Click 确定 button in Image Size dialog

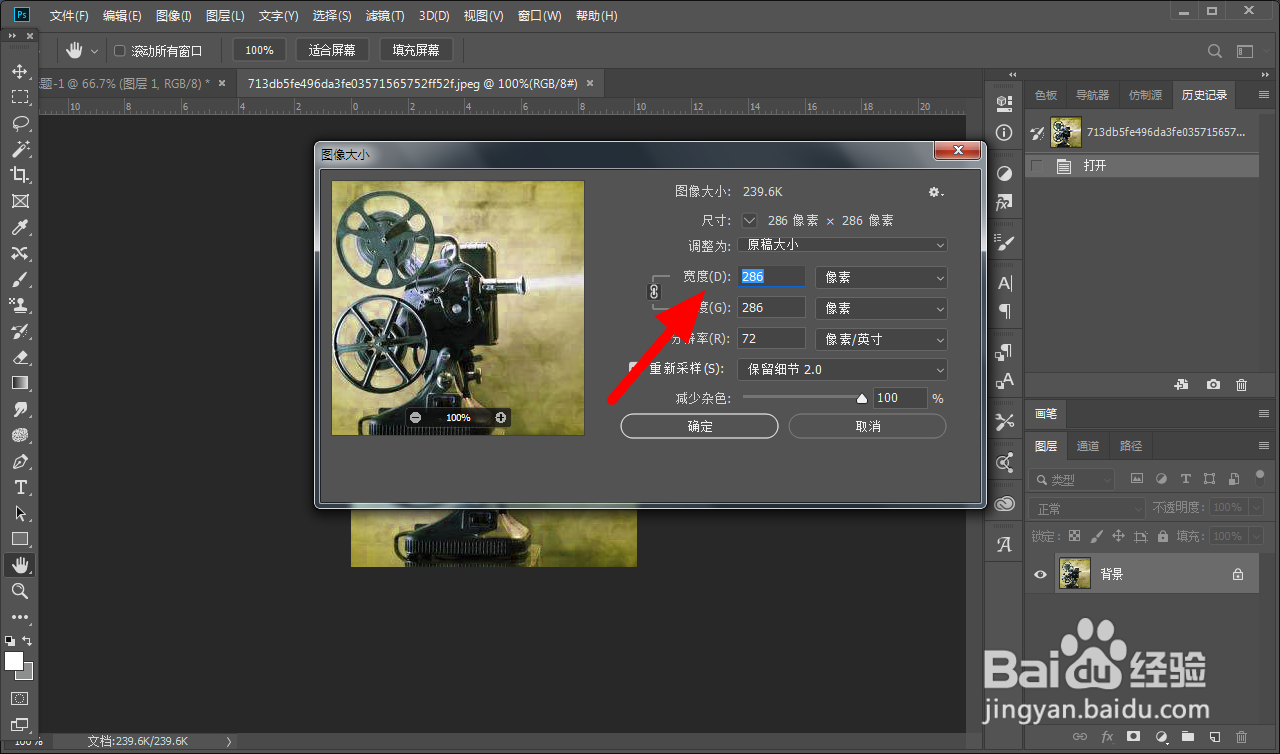699,426
